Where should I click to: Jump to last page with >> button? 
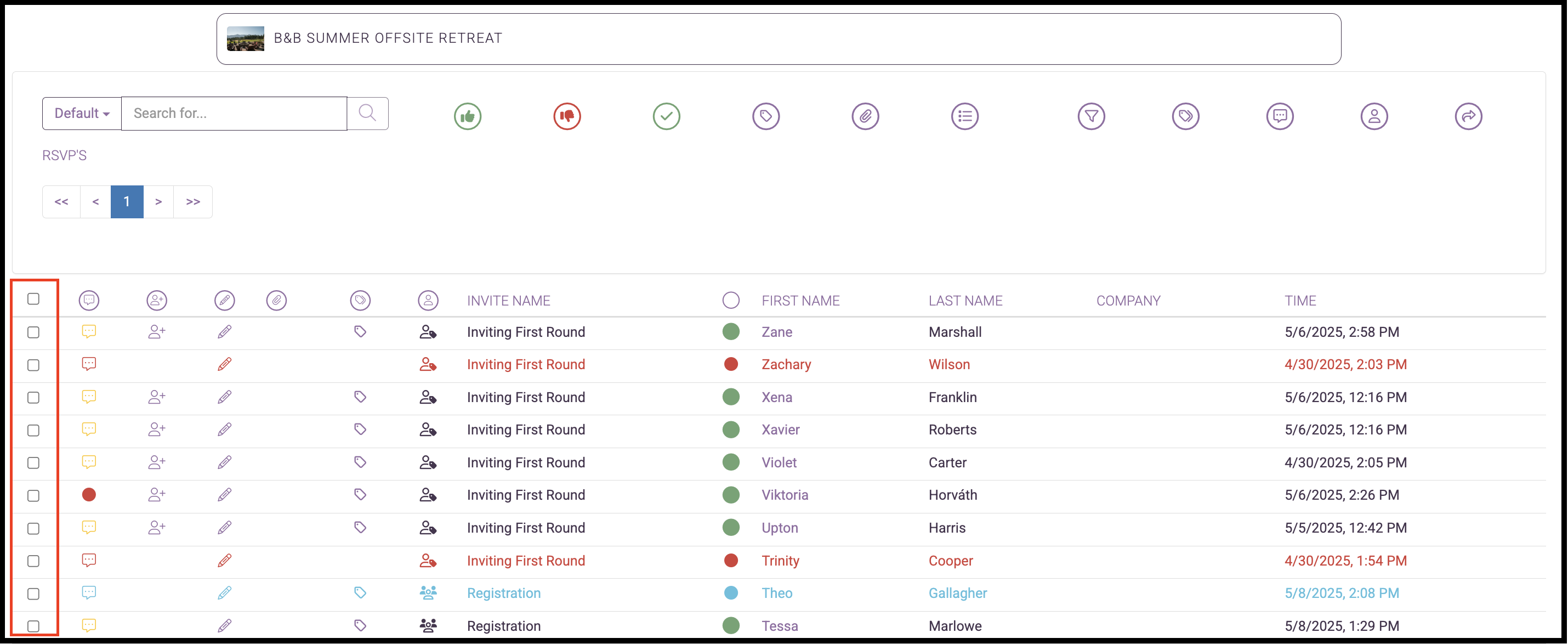coord(193,202)
